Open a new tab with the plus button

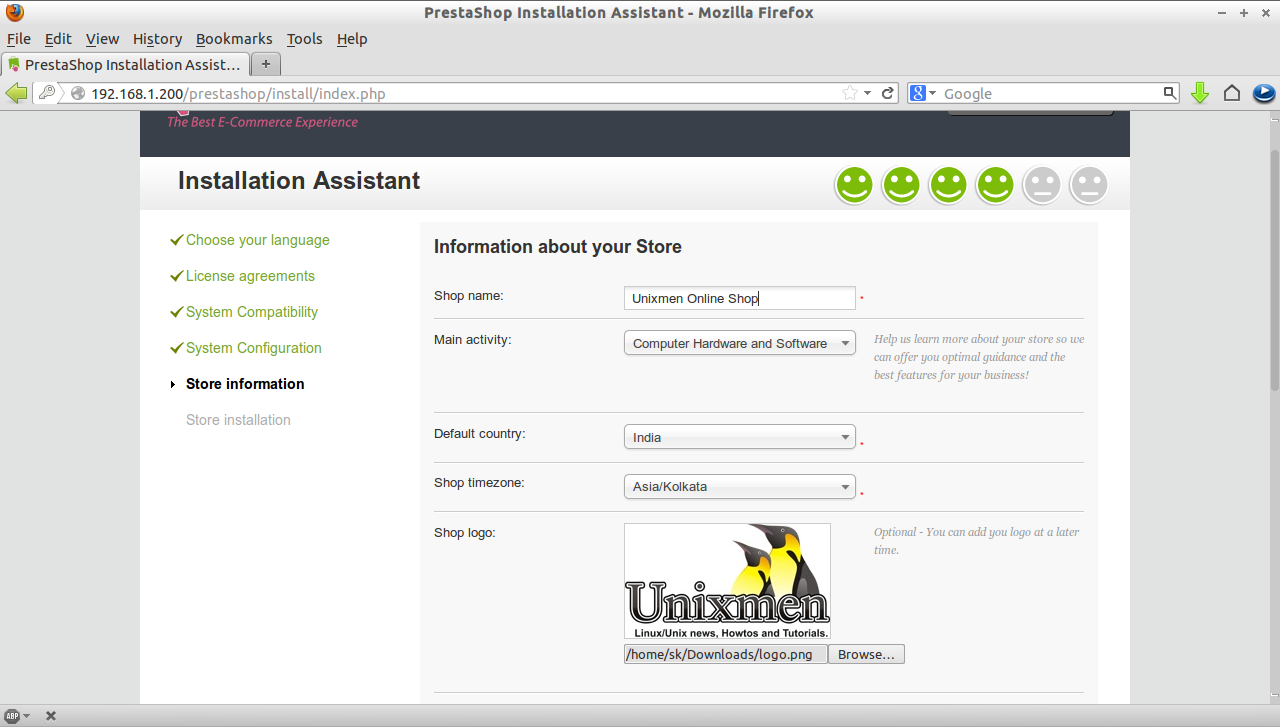[266, 64]
